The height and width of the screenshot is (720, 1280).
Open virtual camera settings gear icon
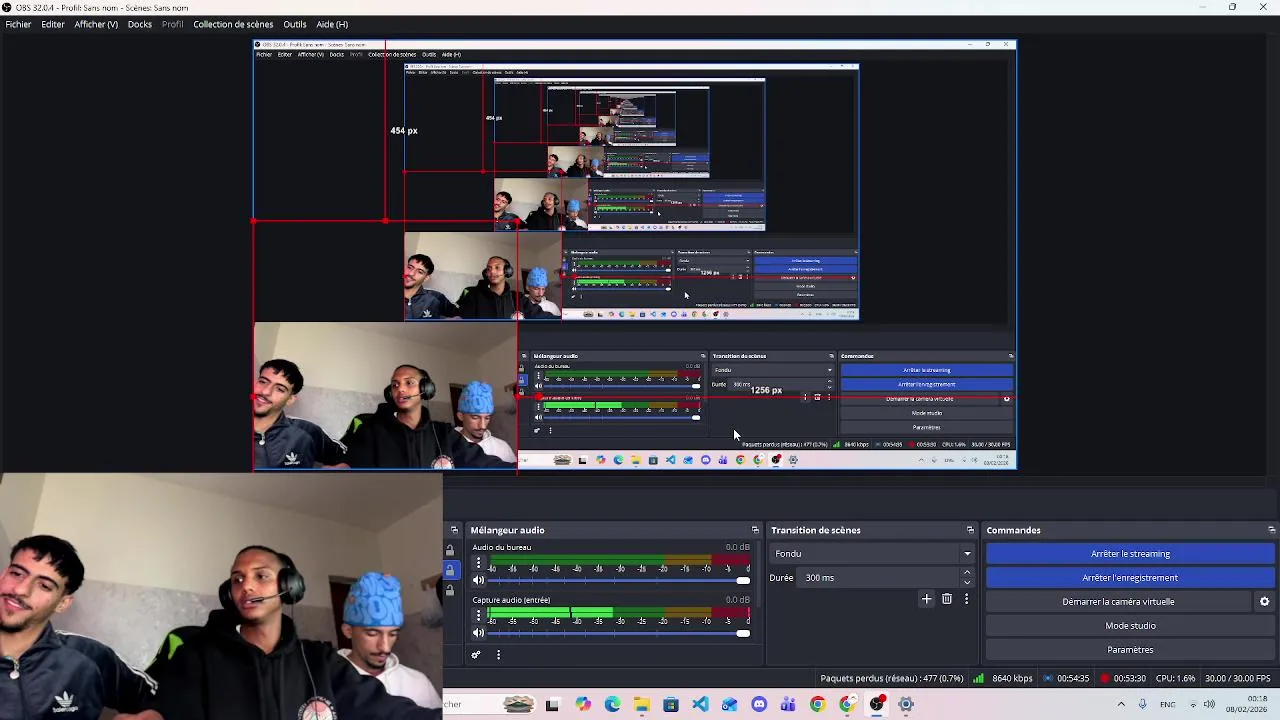click(1264, 602)
